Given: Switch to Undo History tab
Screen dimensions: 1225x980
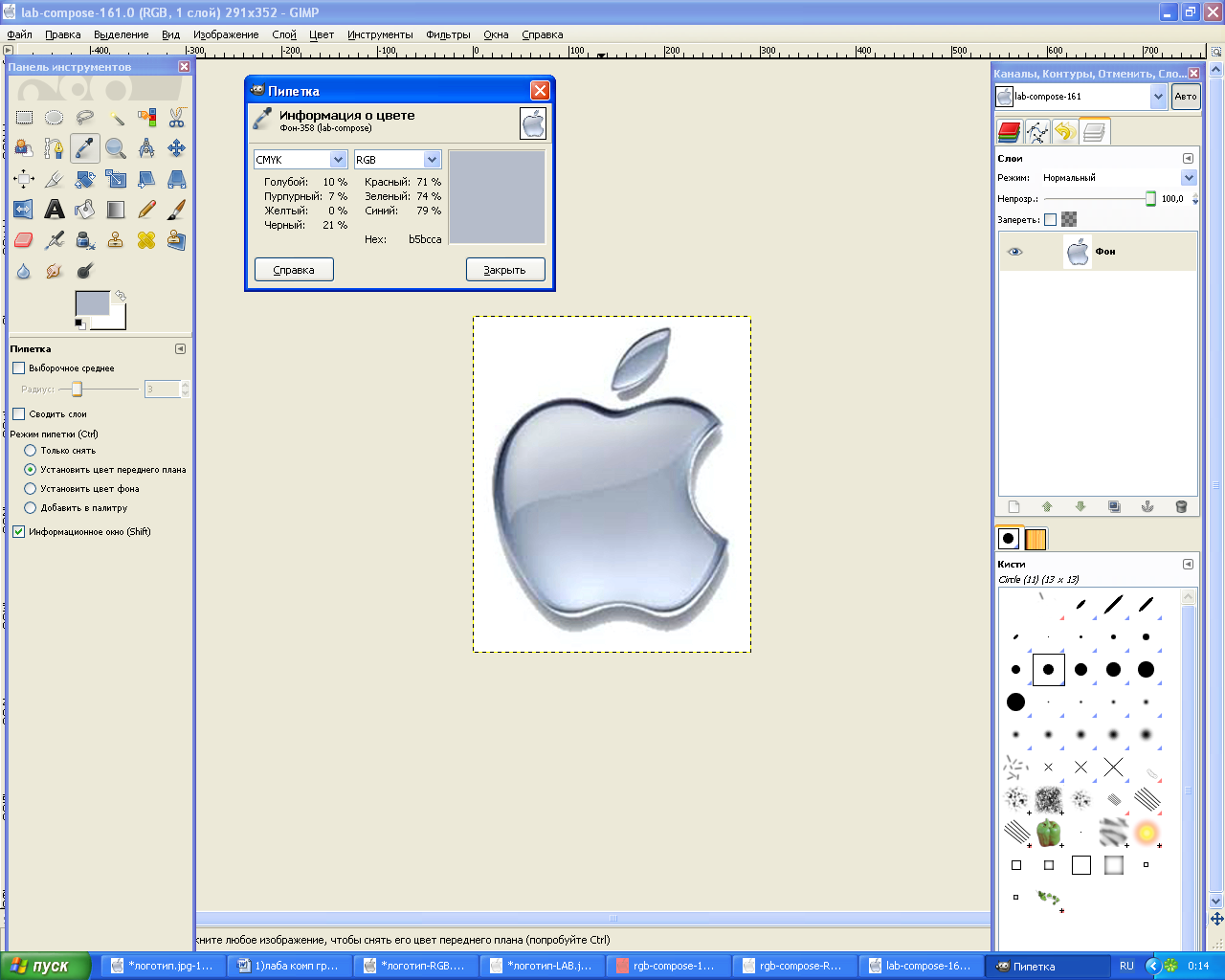Looking at the screenshot, I should click(1064, 132).
